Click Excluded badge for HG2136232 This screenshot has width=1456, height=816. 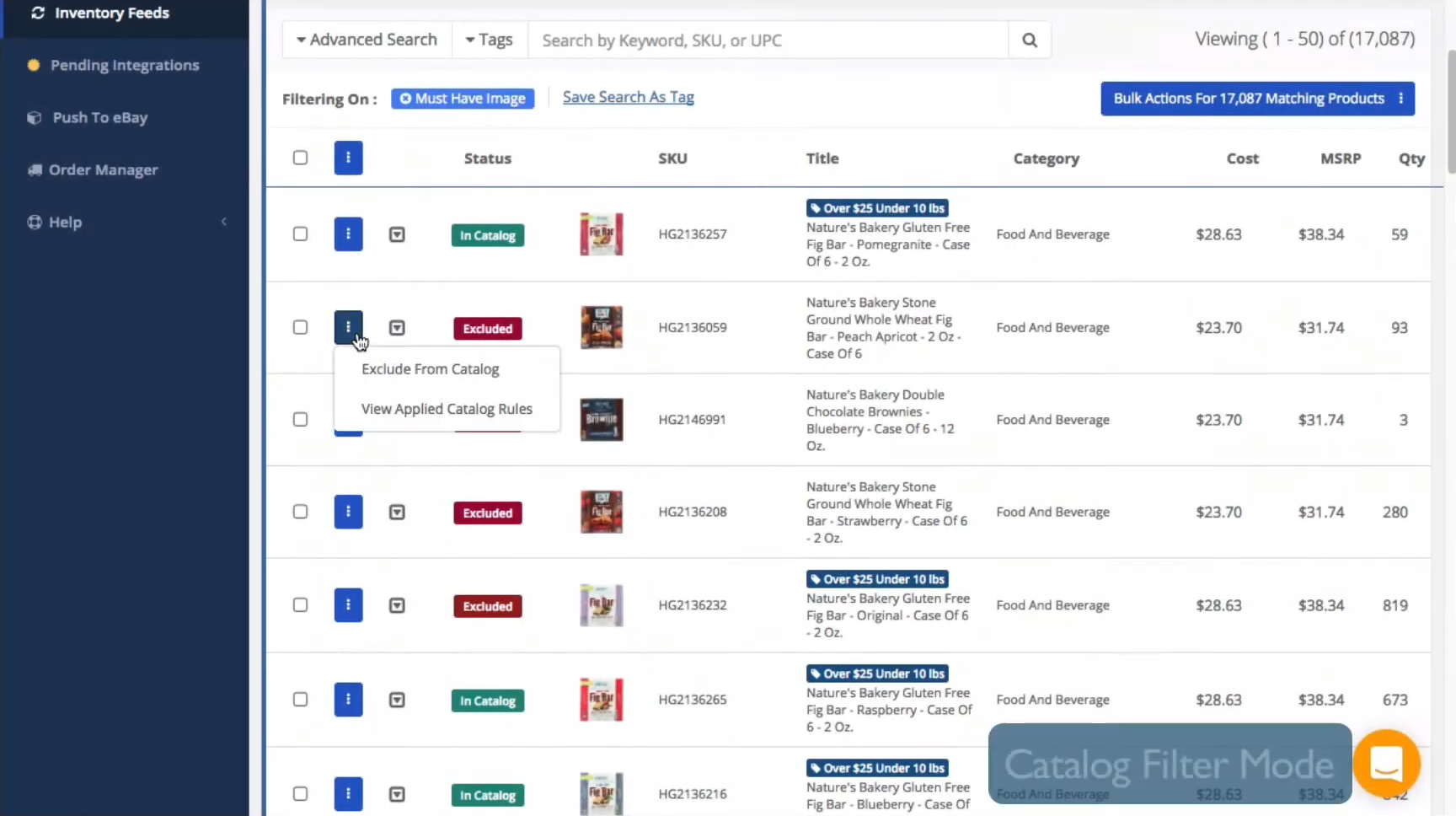point(488,606)
